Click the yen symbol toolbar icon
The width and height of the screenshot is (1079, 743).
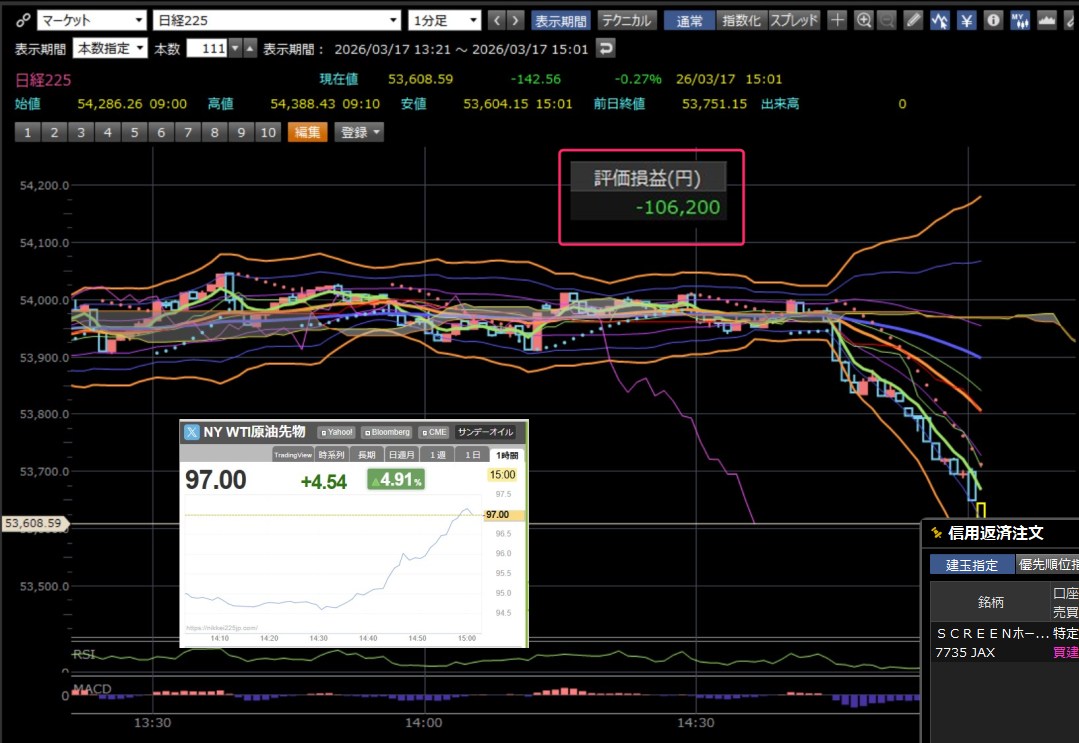pos(966,20)
